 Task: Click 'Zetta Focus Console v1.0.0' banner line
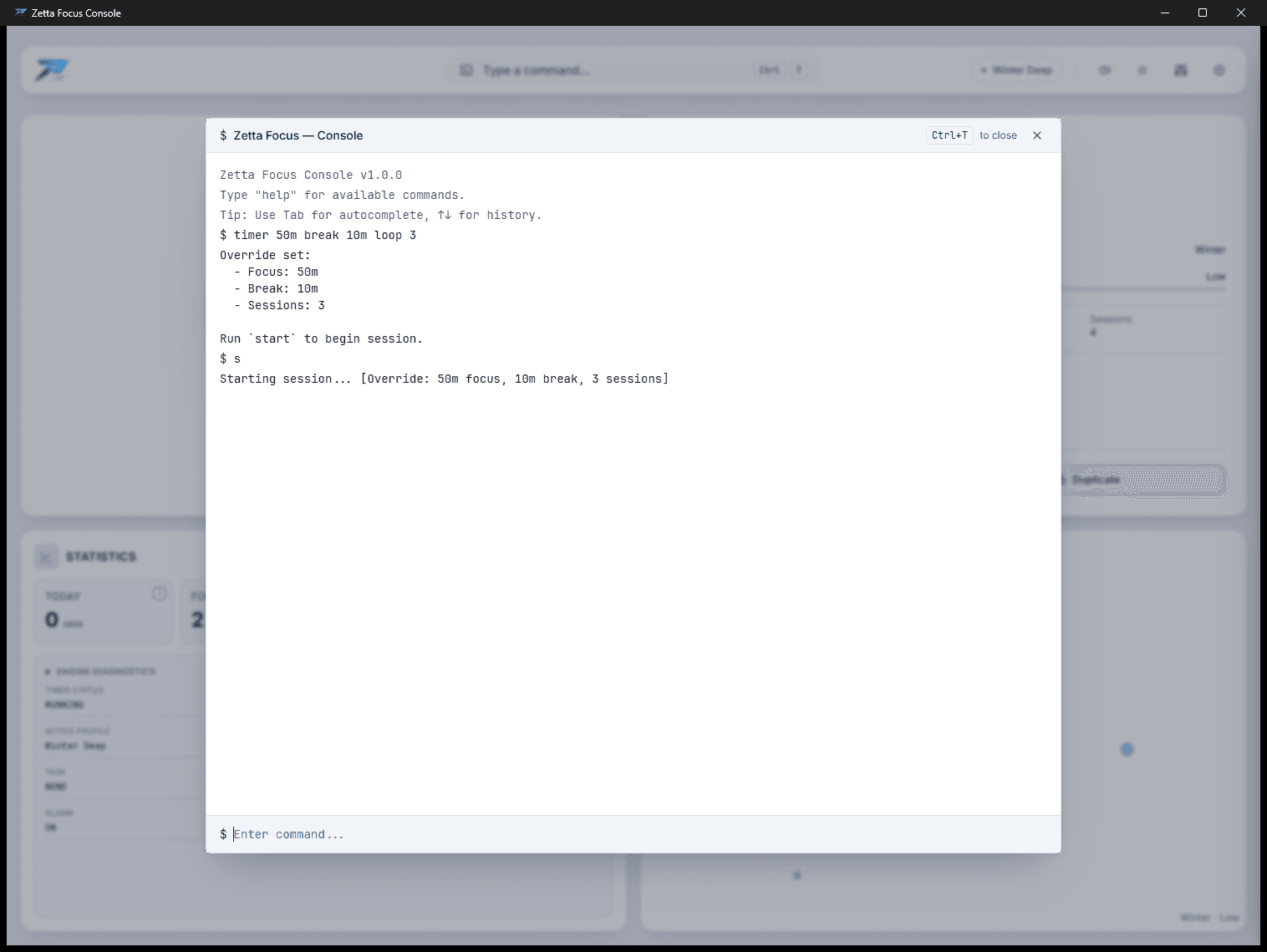(x=311, y=175)
